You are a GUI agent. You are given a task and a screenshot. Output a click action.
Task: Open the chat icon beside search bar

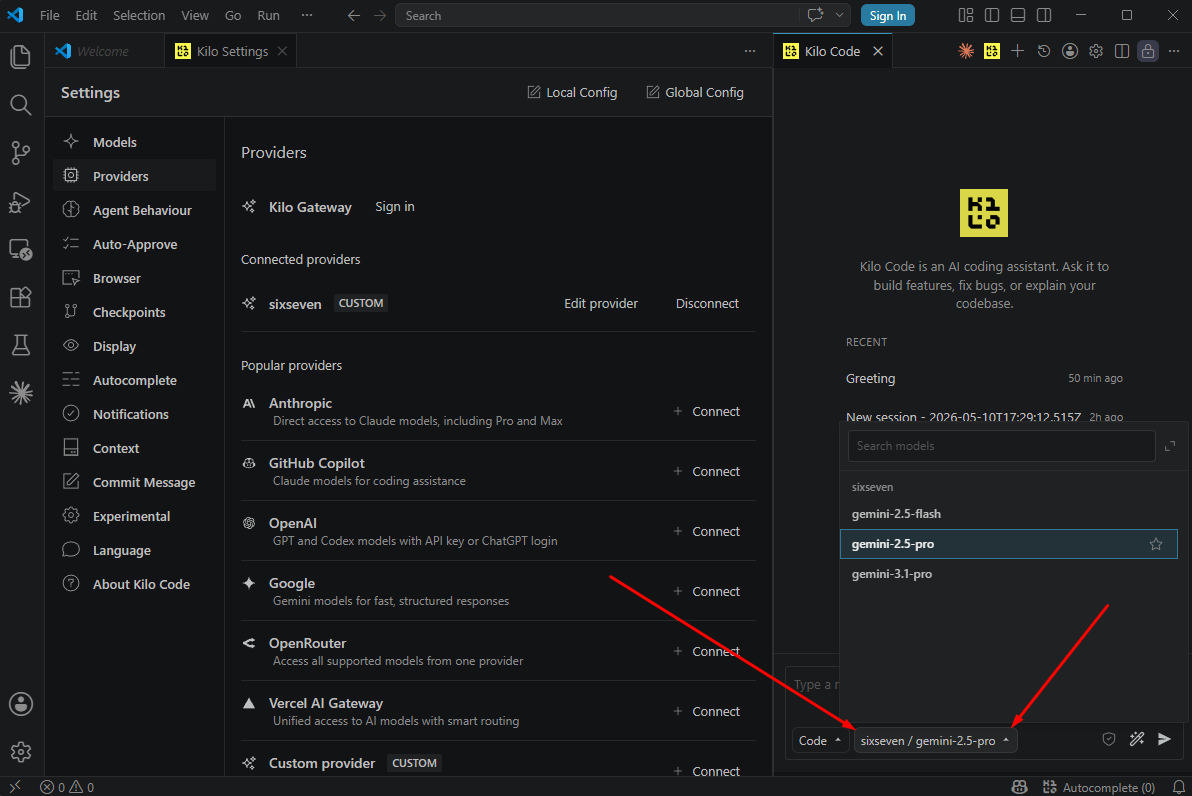pos(815,15)
